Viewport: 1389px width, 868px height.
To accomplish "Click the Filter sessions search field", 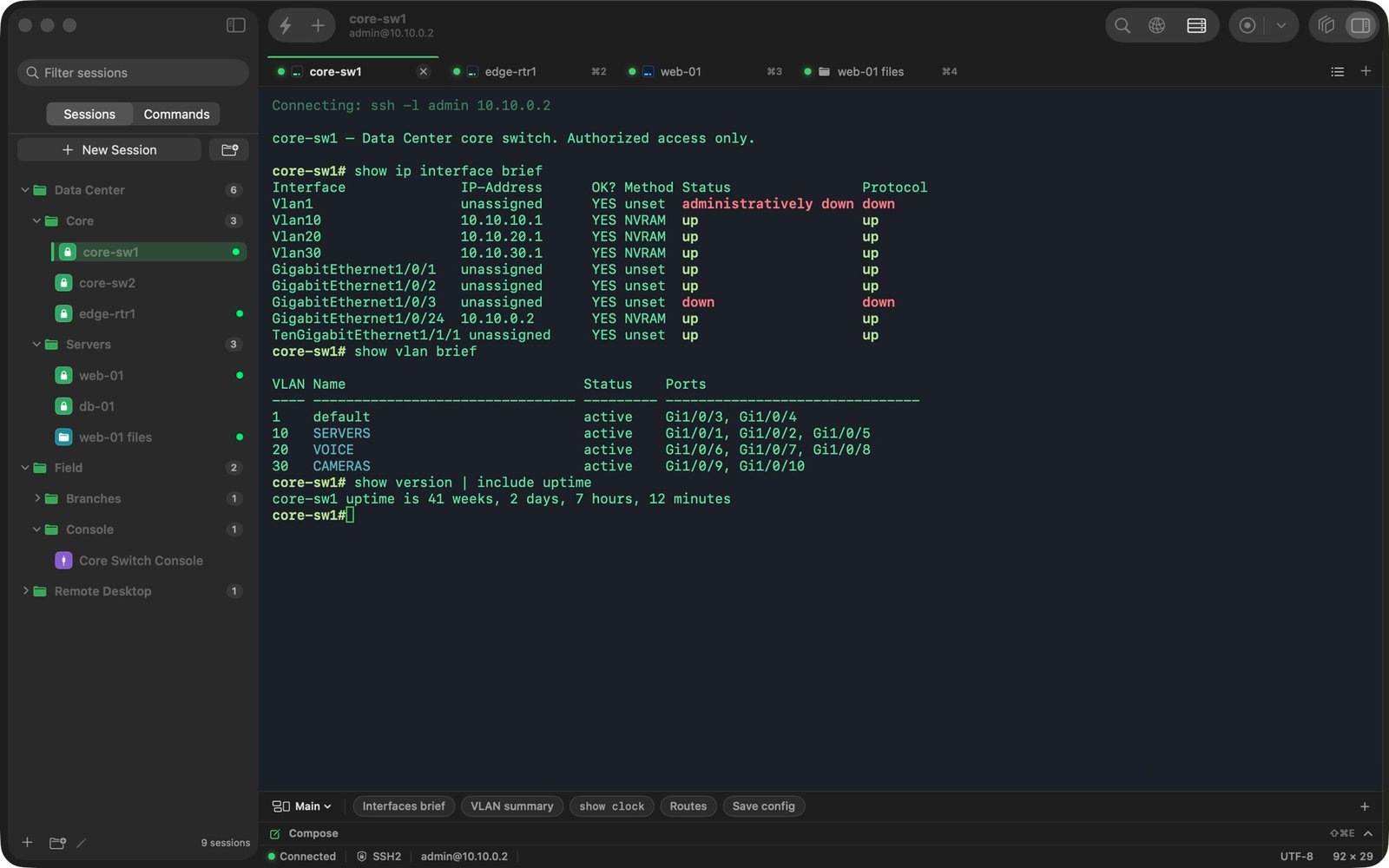I will tap(133, 72).
